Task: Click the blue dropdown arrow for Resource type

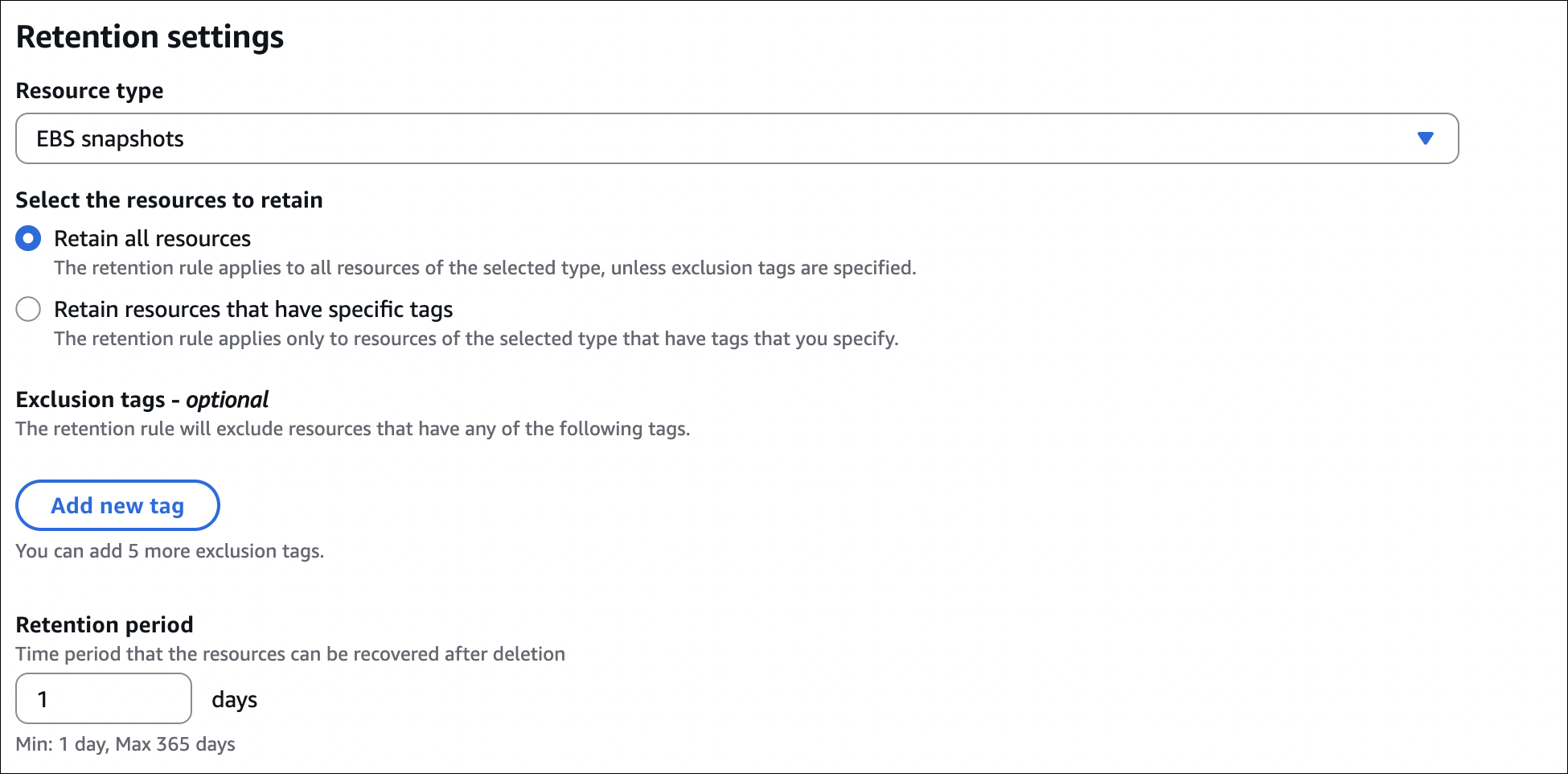Action: click(1425, 138)
